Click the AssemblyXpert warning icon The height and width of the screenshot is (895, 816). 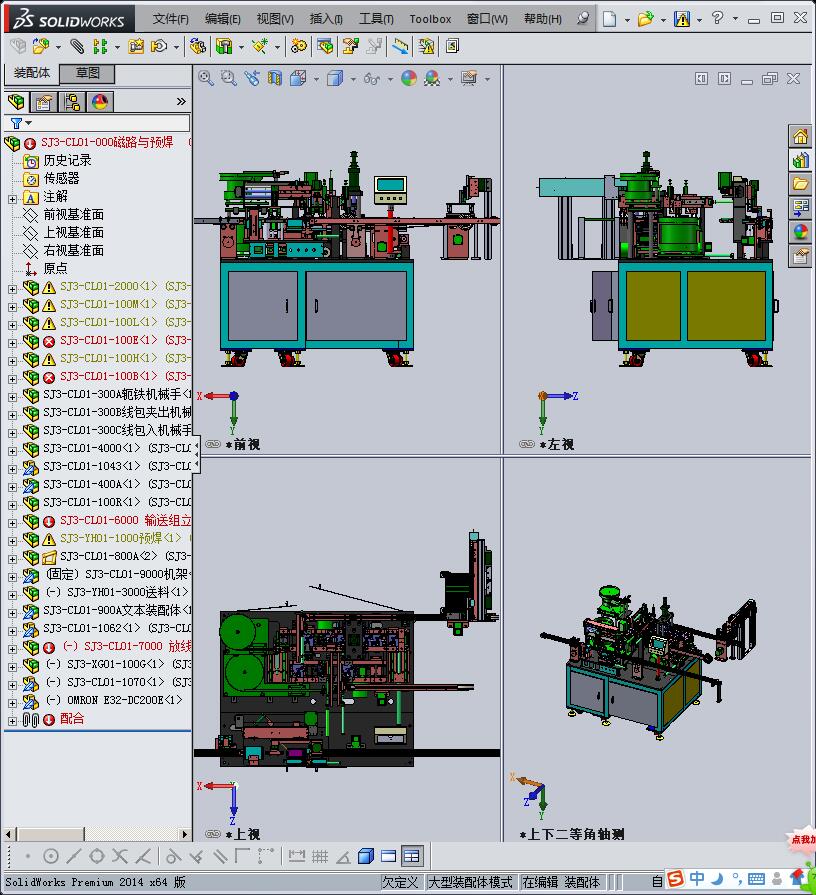[426, 46]
